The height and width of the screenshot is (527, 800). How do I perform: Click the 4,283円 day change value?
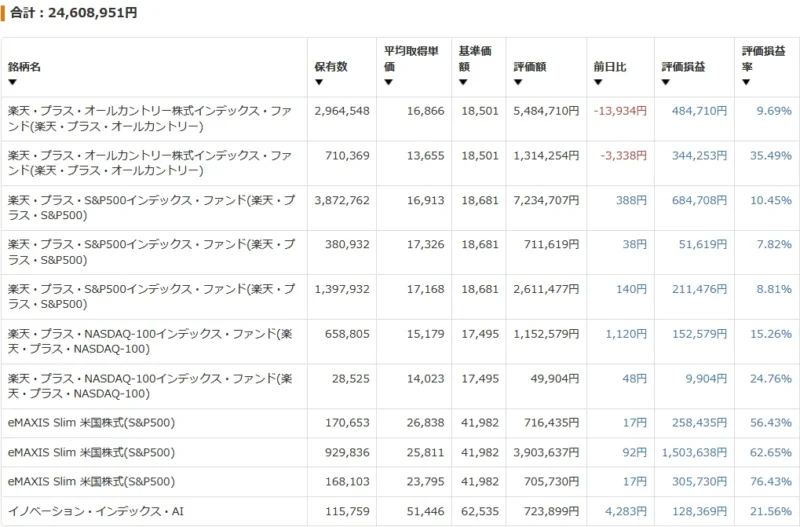tap(626, 511)
